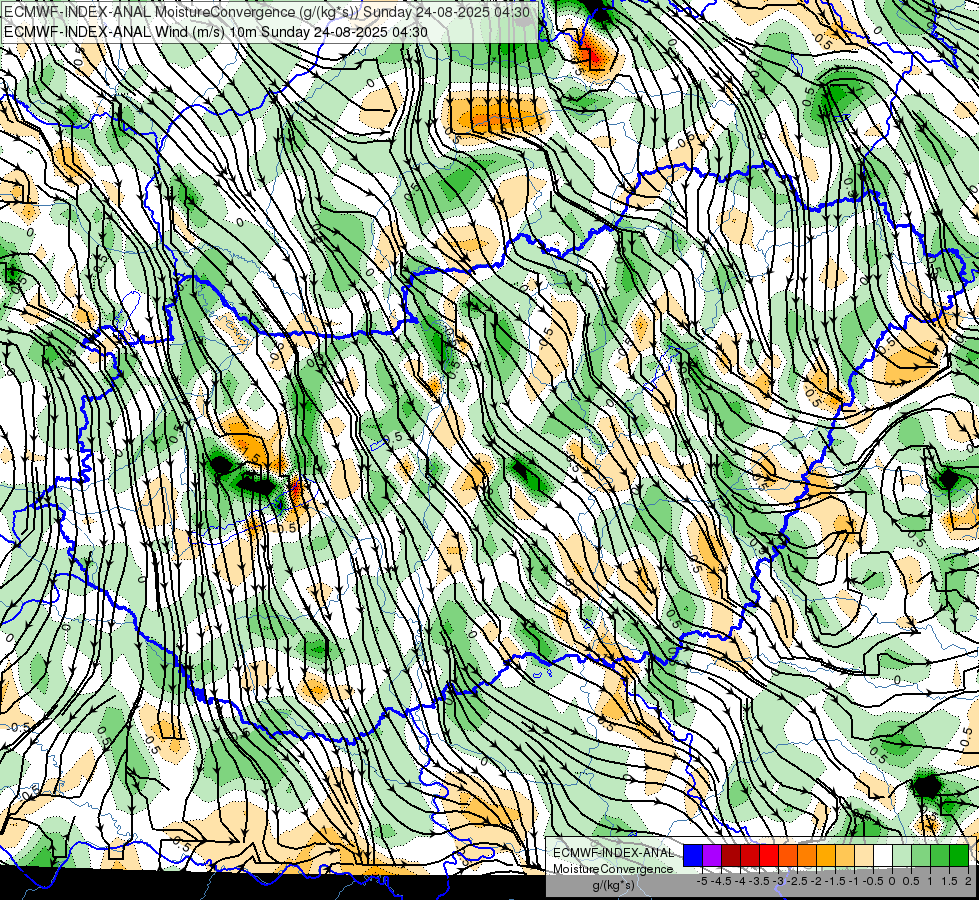The width and height of the screenshot is (979, 900).
Task: Click 'MoistureConvergence' label in the legend box
Action: click(613, 869)
